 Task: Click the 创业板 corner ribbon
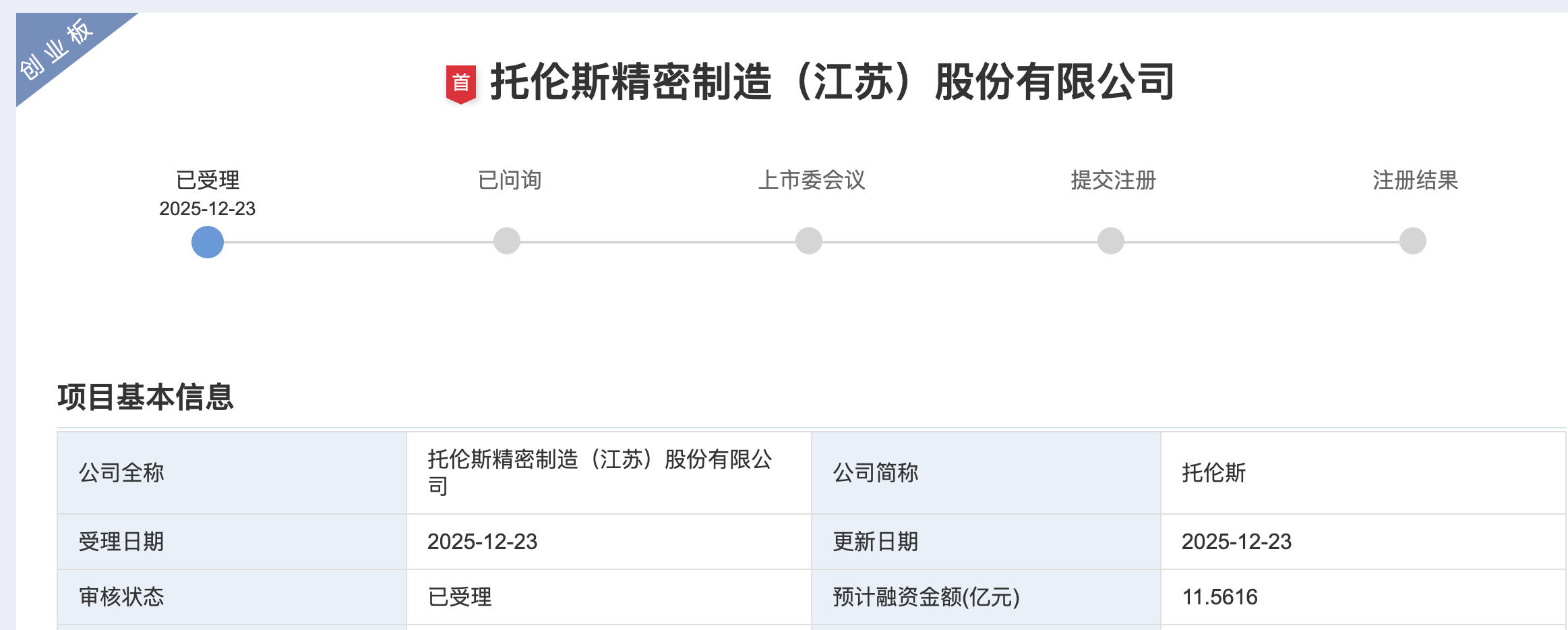(x=57, y=49)
